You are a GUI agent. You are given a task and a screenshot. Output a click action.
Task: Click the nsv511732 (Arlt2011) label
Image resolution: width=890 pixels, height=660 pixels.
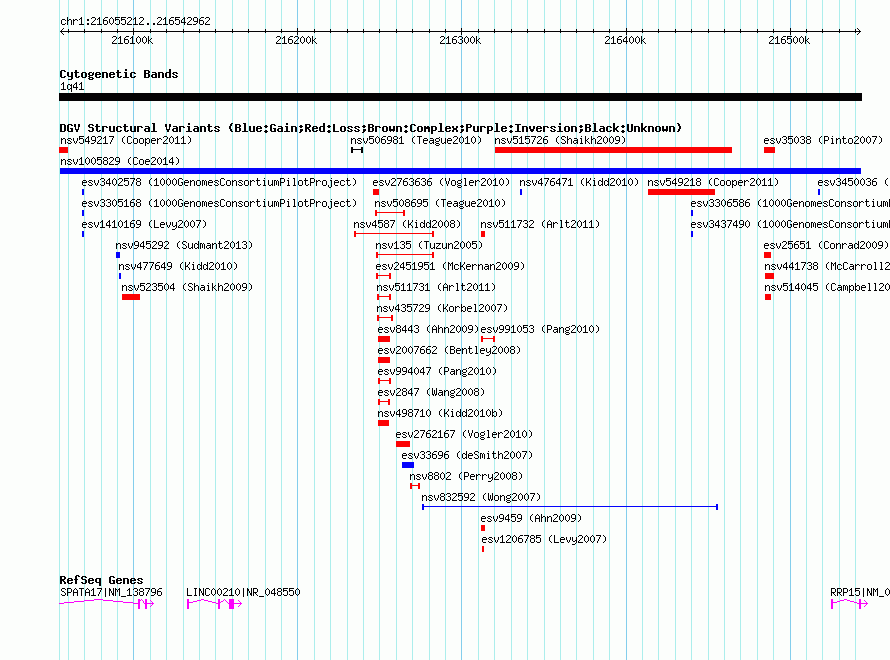point(540,224)
